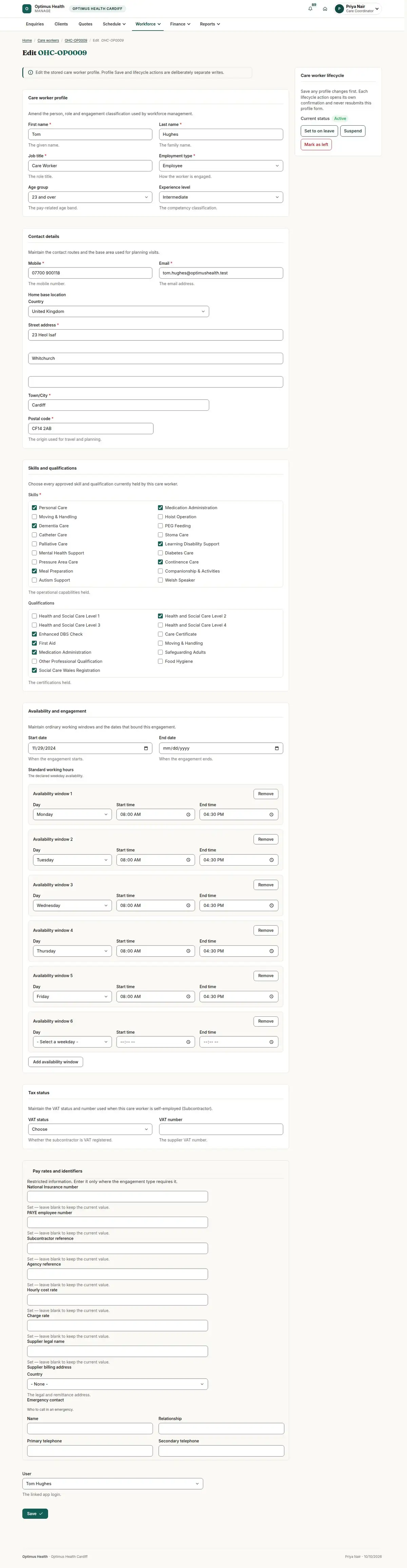Open the Employment type dropdown
The image size is (407, 1568).
pos(221,166)
